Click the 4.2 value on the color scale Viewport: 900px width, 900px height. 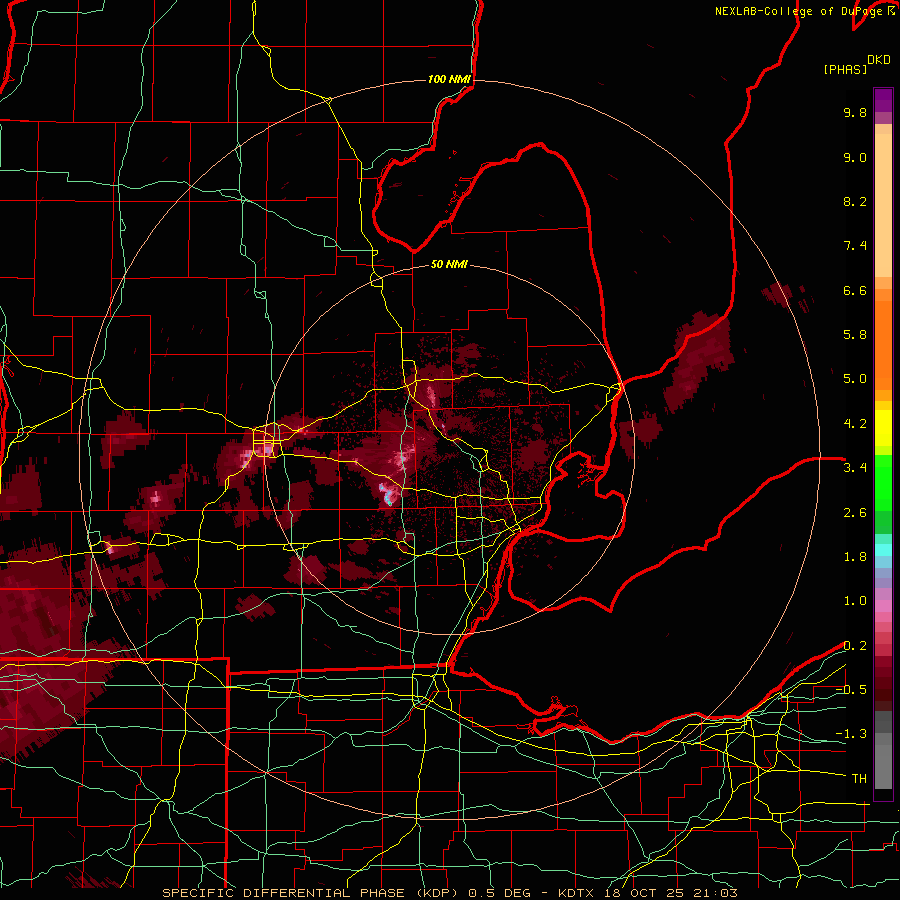tap(855, 424)
